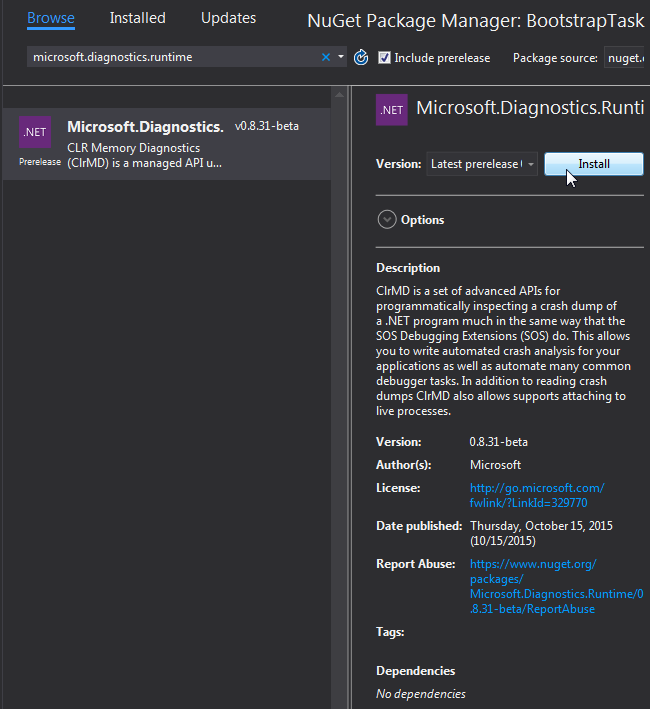Viewport: 650px width, 709px height.
Task: Click the Thursday, October 15, 2015 publish date
Action: point(541,533)
